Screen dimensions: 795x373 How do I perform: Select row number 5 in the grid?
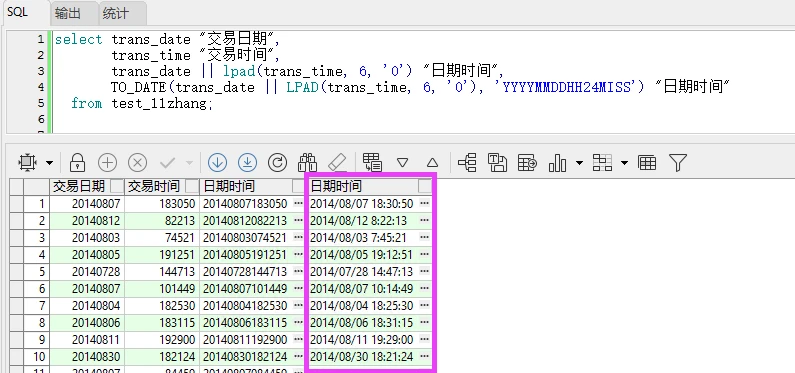click(x=37, y=272)
